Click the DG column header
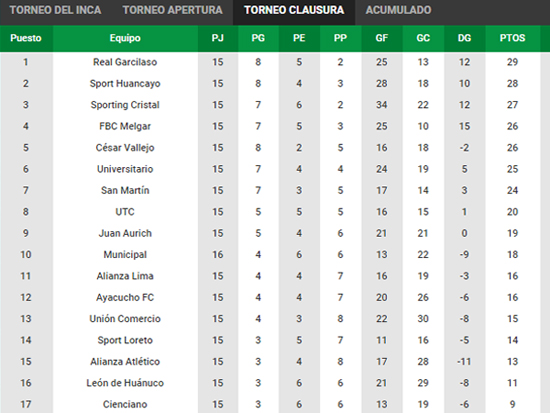The height and width of the screenshot is (413, 550). click(464, 38)
